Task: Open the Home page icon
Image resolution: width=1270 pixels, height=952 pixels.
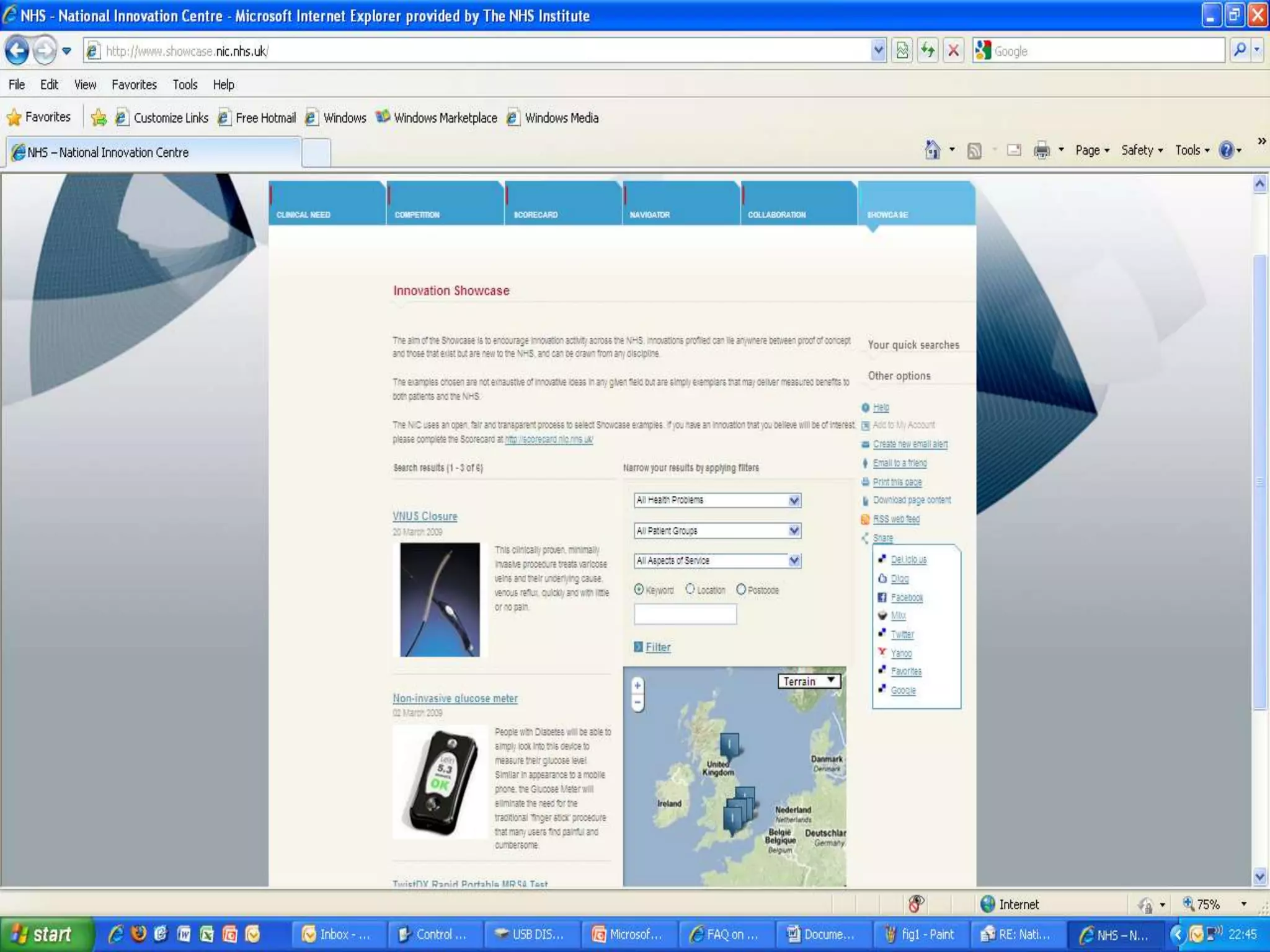Action: pyautogui.click(x=932, y=150)
